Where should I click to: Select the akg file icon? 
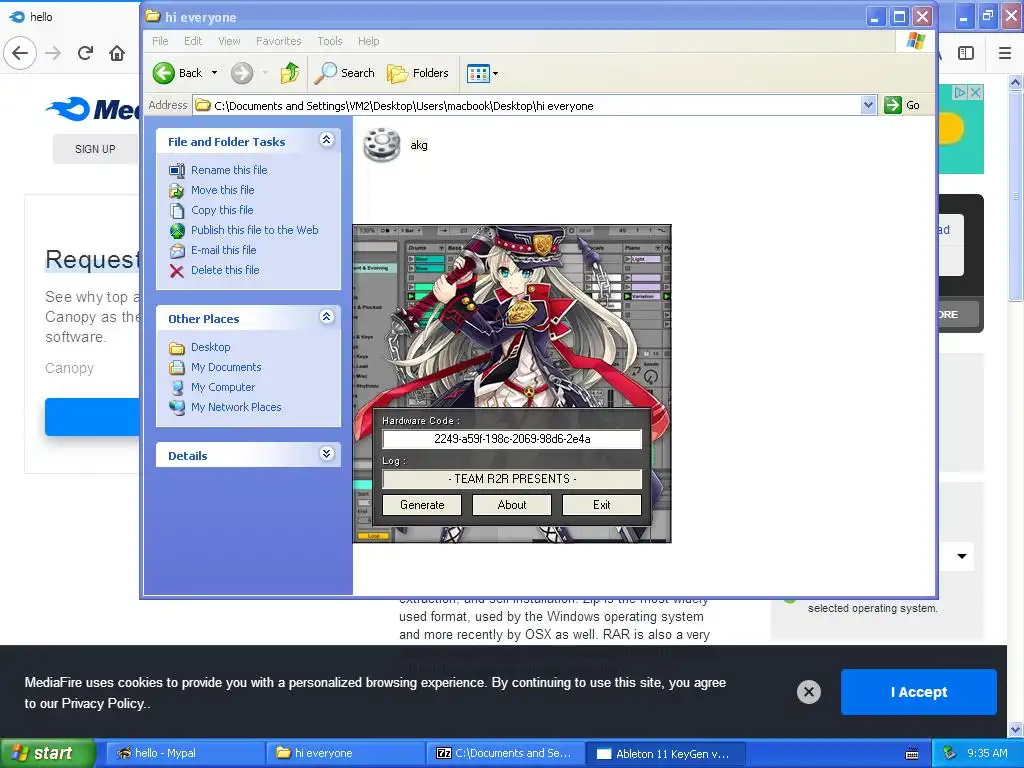point(382,145)
